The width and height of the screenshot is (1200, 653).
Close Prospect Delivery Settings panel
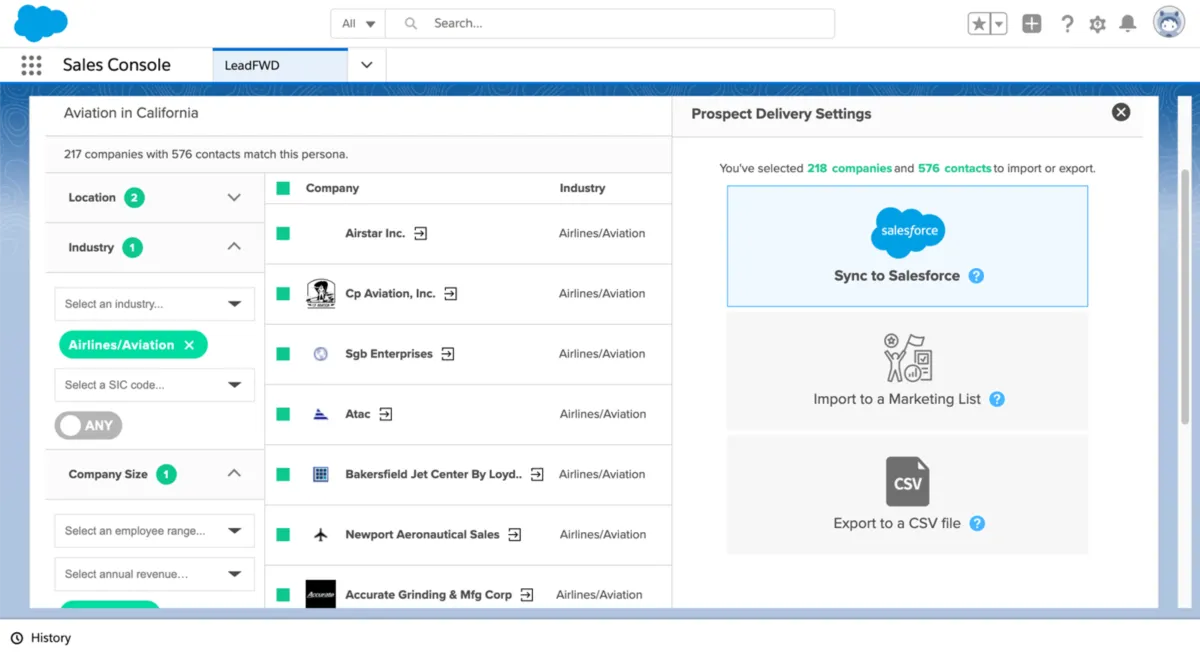pyautogui.click(x=1121, y=113)
